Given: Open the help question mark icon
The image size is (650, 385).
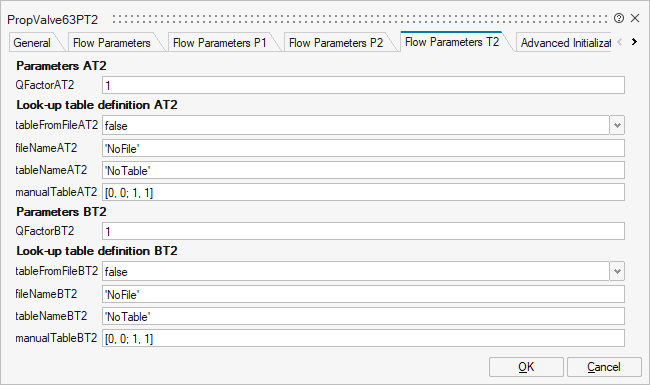Looking at the screenshot, I should click(619, 18).
